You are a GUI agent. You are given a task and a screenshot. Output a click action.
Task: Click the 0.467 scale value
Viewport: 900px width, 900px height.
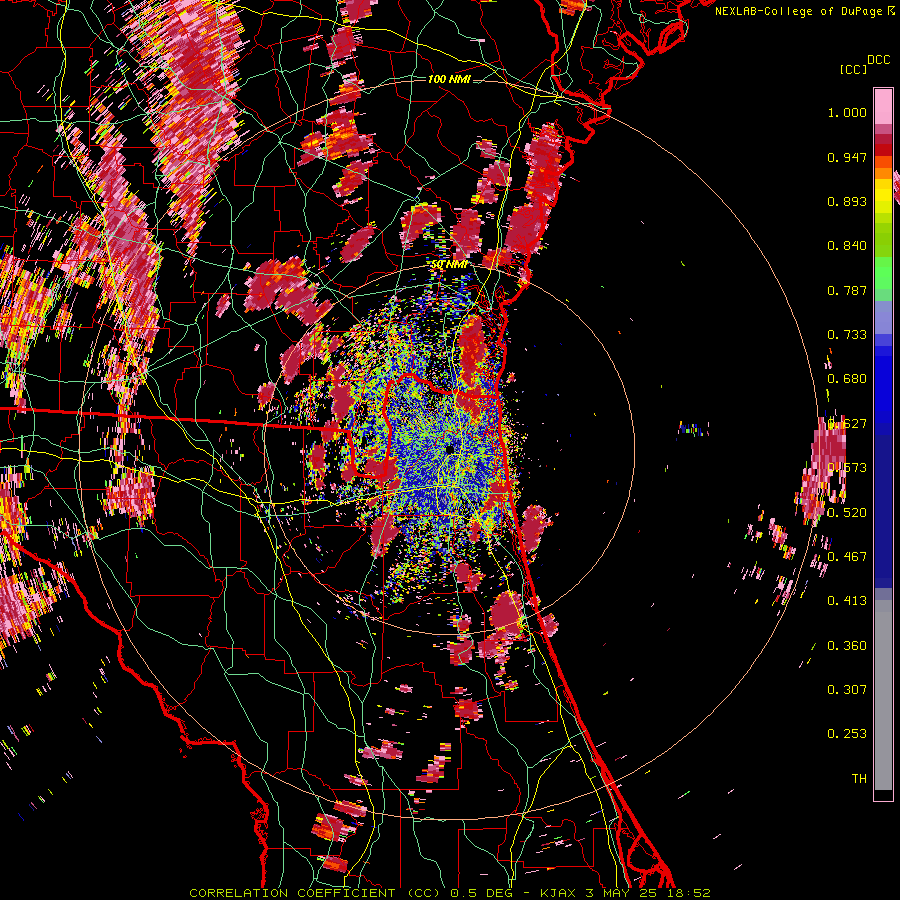point(847,556)
